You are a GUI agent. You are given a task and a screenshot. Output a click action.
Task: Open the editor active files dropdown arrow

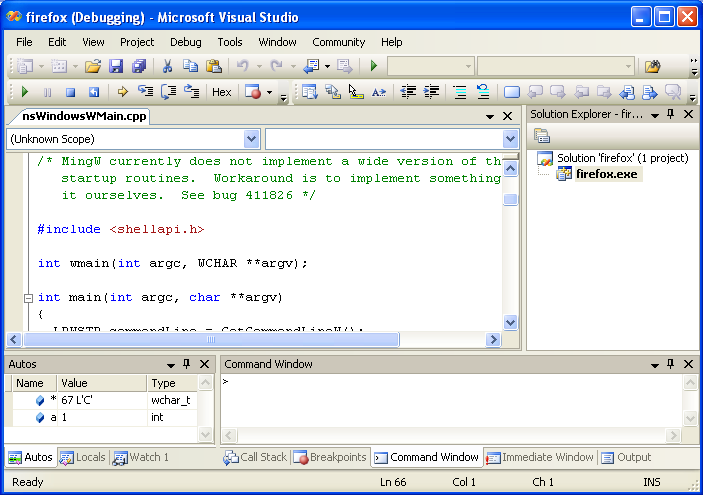click(x=490, y=117)
